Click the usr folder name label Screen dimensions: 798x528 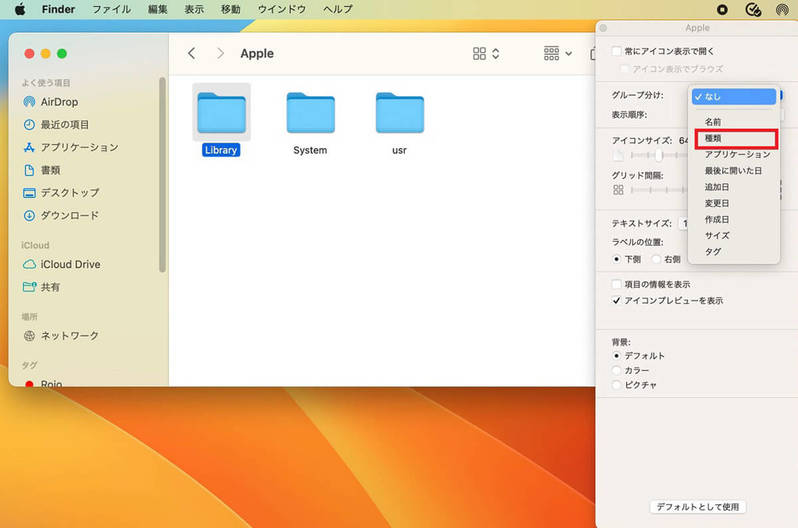point(400,150)
